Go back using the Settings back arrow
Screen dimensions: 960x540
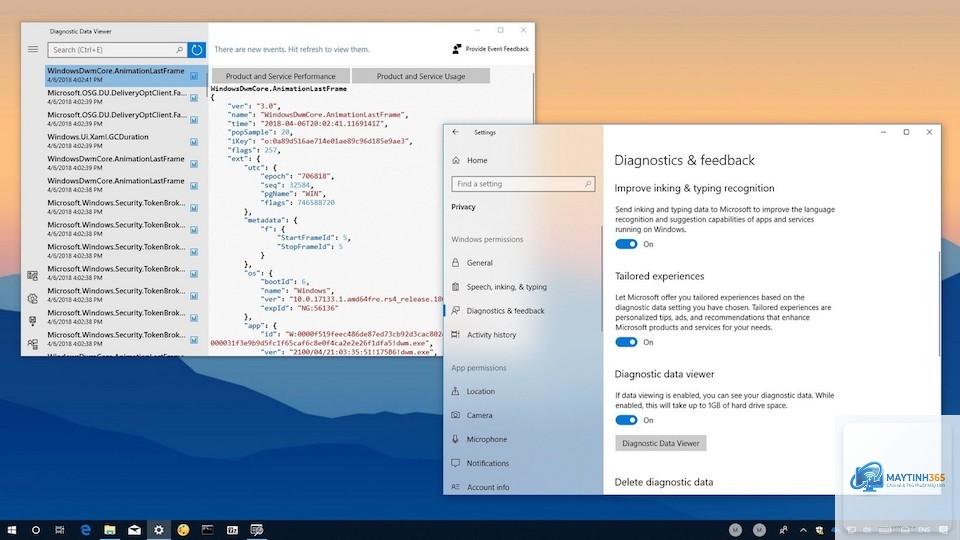point(456,132)
